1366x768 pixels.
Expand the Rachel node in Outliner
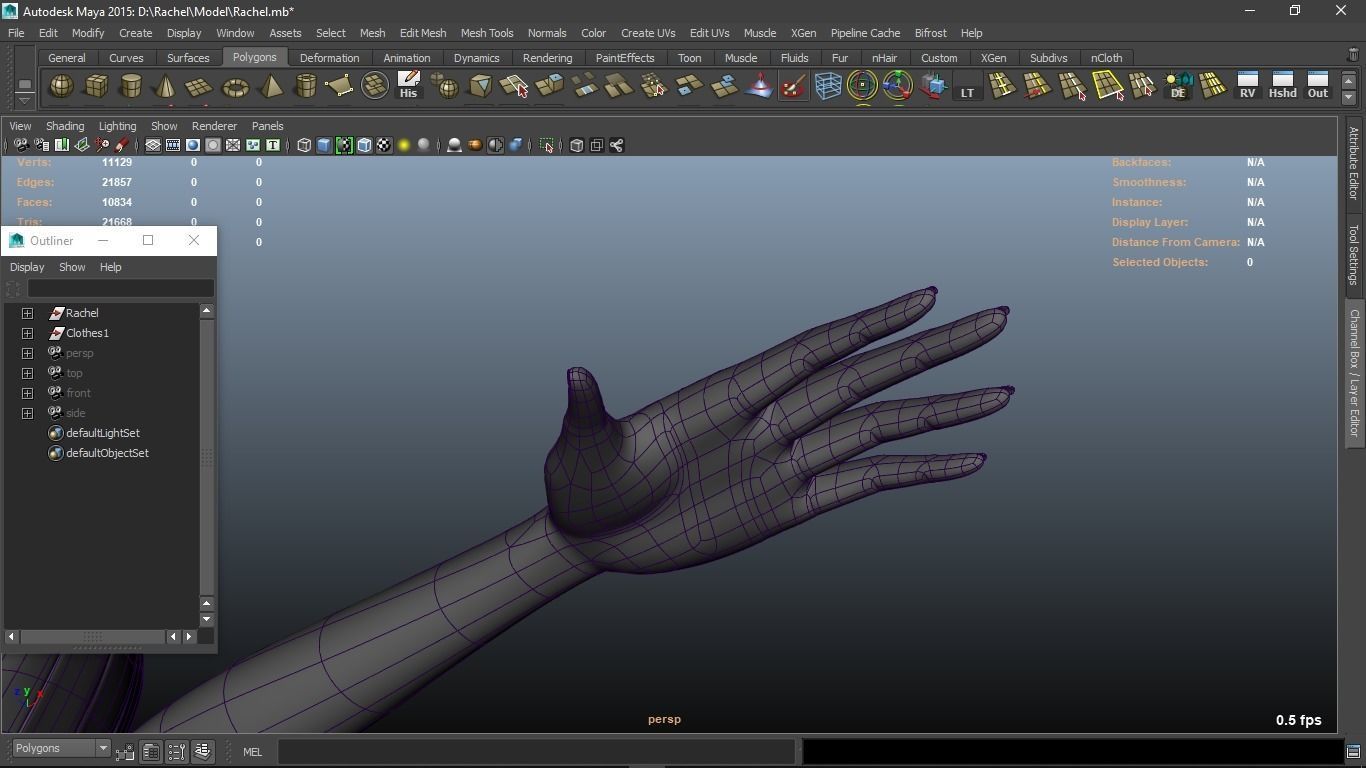coord(28,313)
